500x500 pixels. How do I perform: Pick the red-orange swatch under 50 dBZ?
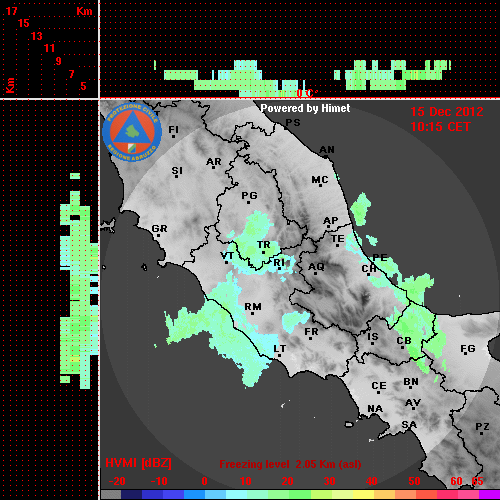pyautogui.click(x=426, y=495)
